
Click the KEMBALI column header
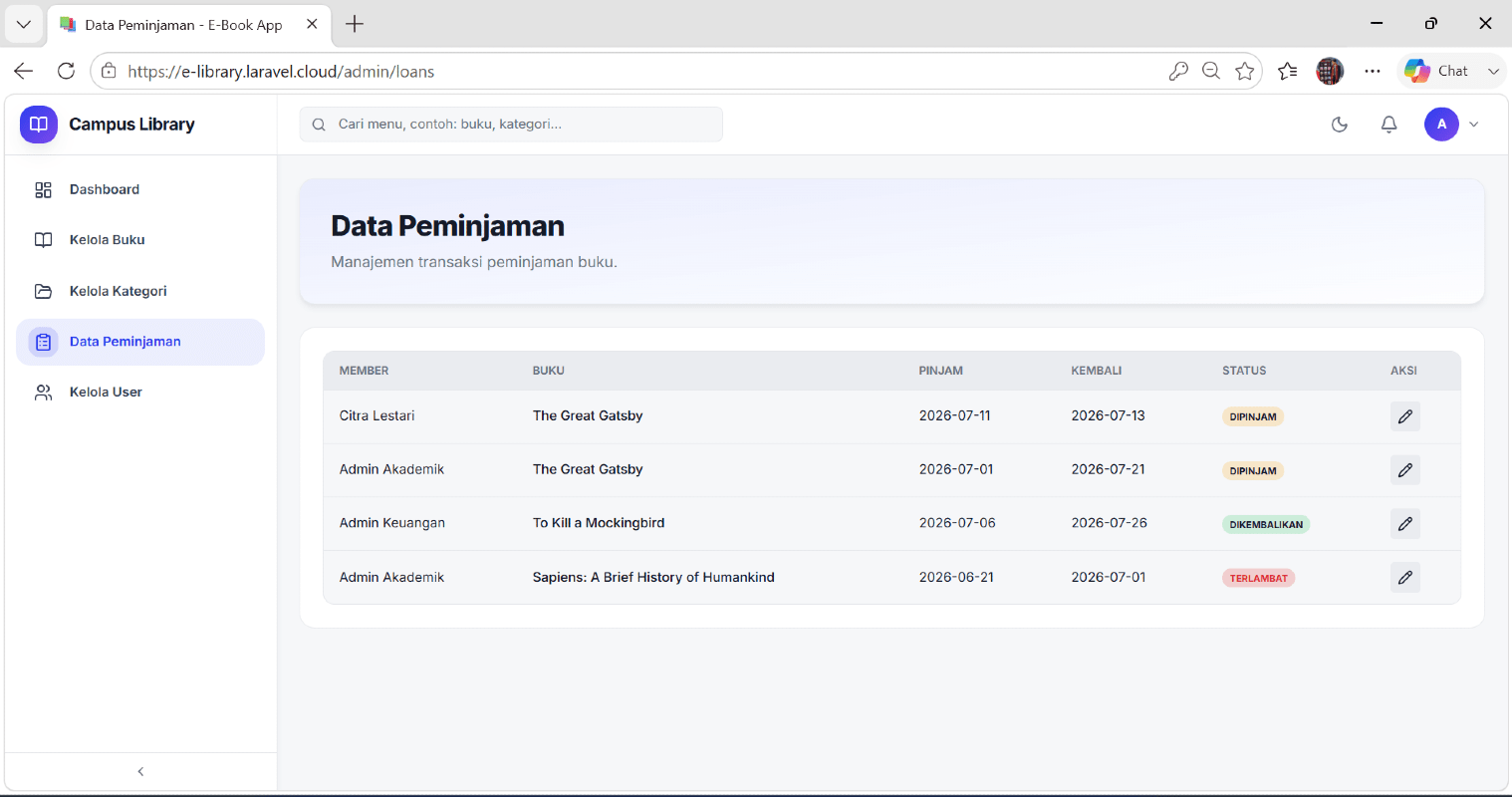click(1096, 371)
